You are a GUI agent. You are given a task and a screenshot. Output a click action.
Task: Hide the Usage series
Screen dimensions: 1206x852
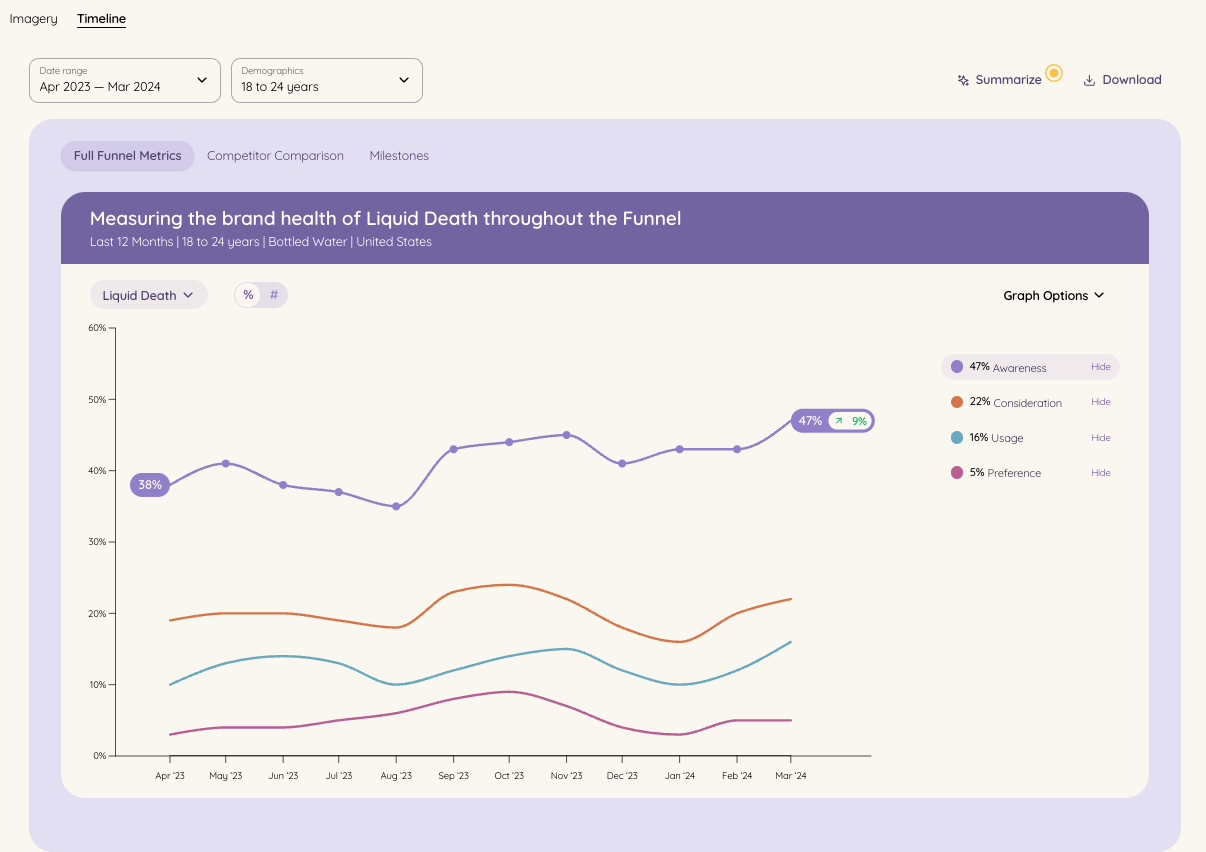pyautogui.click(x=1101, y=438)
